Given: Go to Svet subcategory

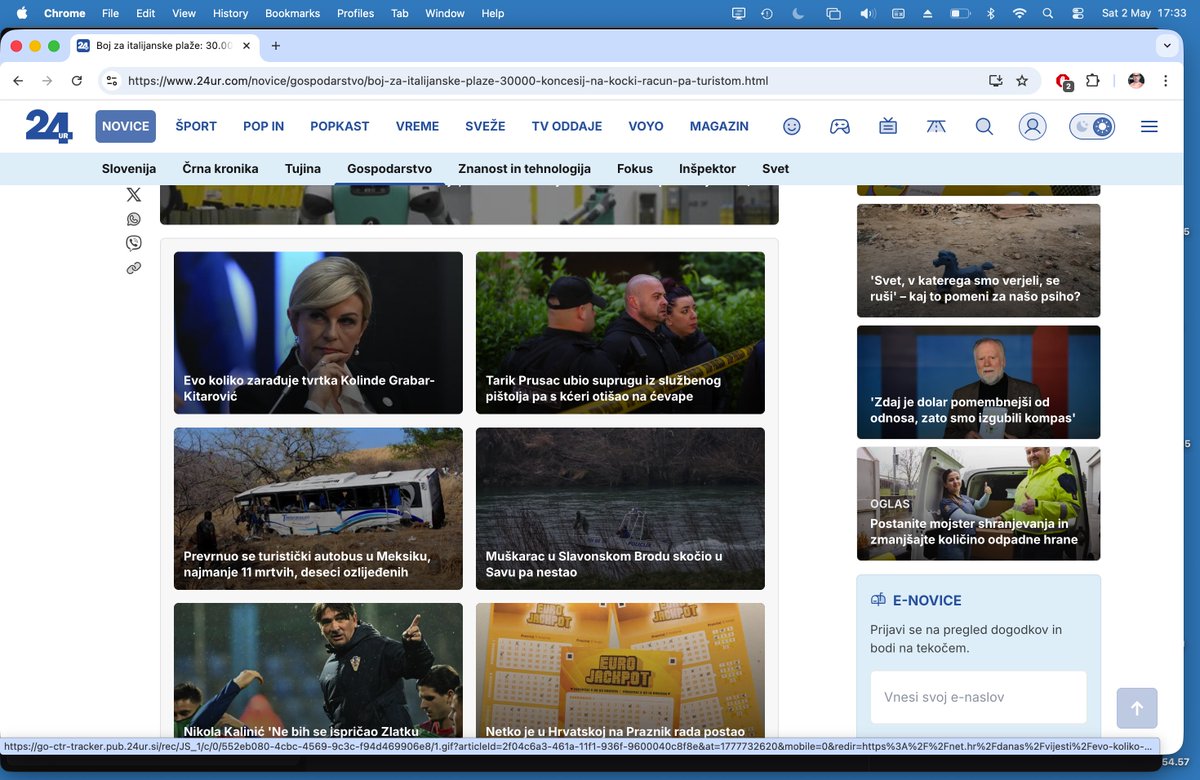Looking at the screenshot, I should coord(775,168).
